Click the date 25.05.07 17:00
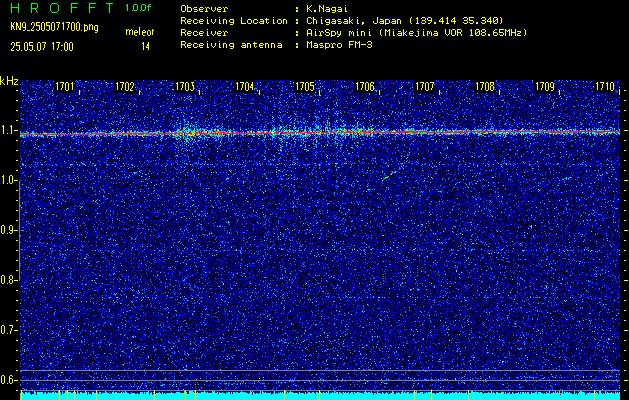The width and height of the screenshot is (629, 400). click(x=42, y=47)
